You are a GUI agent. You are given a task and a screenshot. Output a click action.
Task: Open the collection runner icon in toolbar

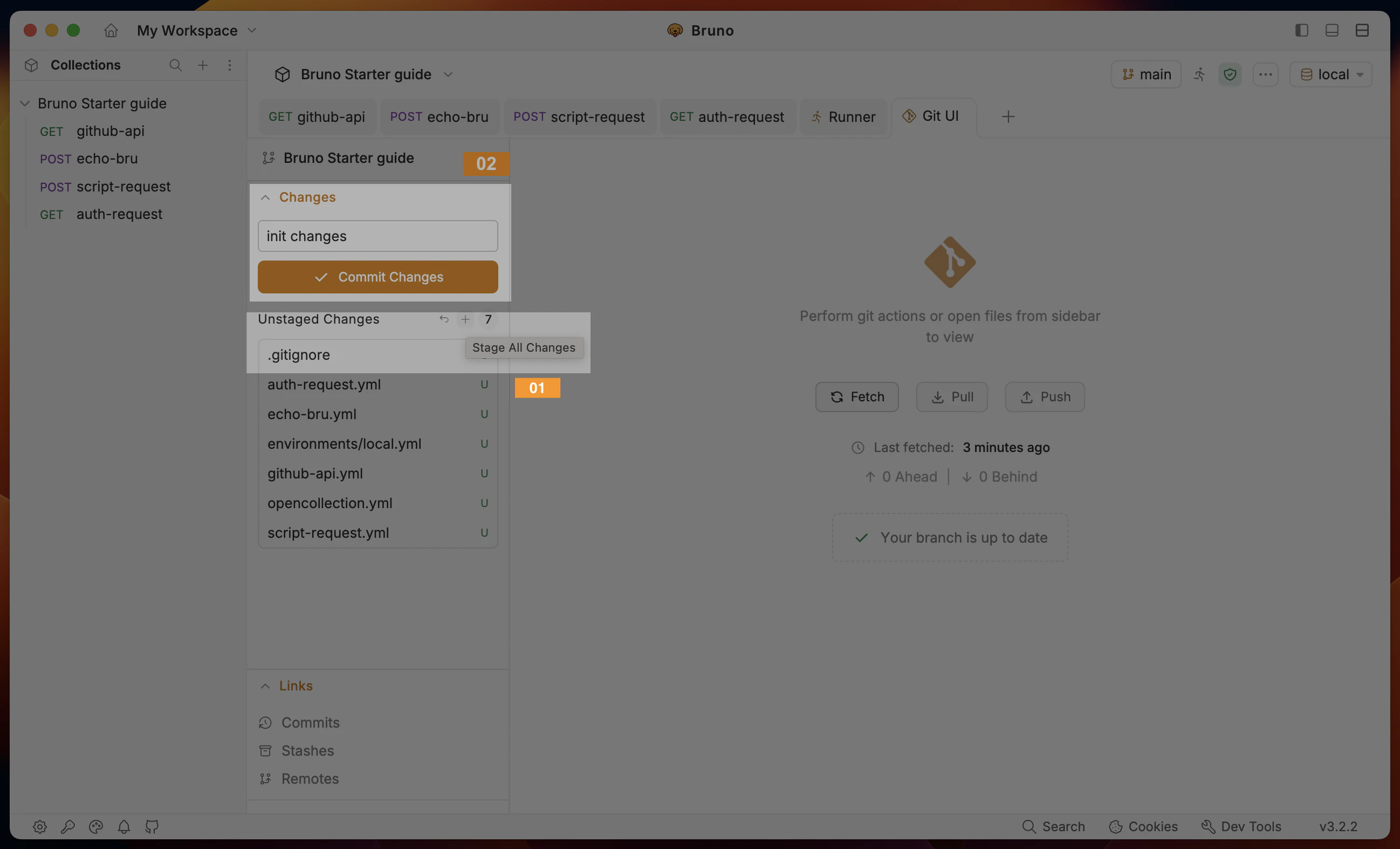(x=1199, y=74)
